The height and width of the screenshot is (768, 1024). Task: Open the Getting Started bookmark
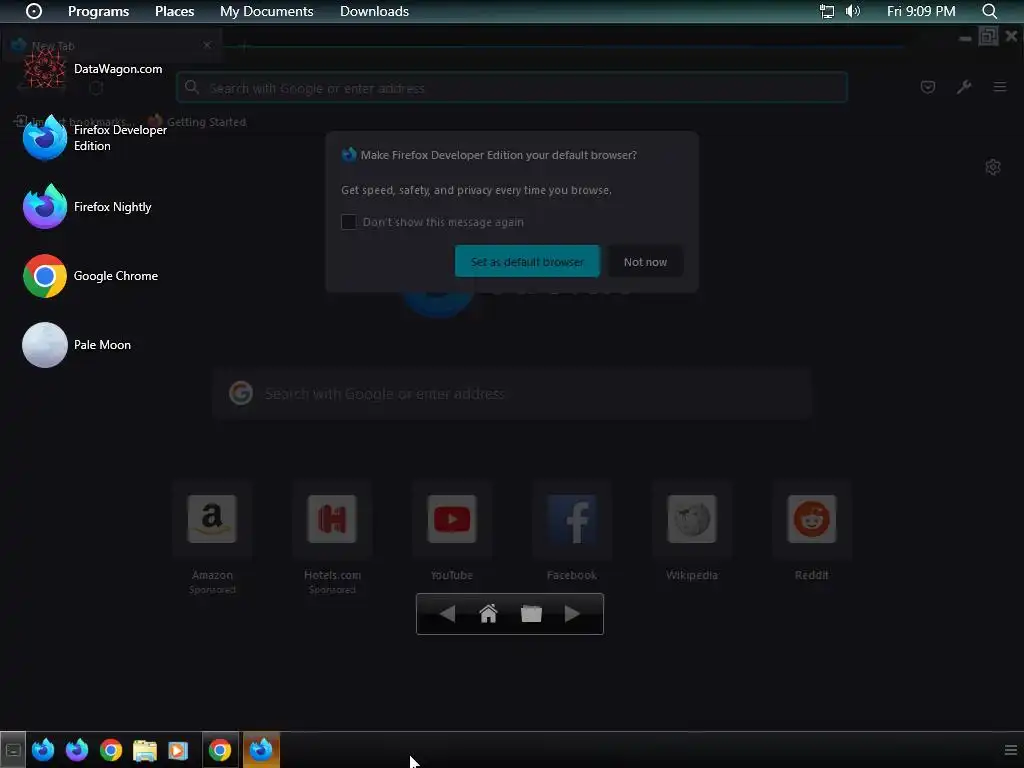(x=197, y=121)
